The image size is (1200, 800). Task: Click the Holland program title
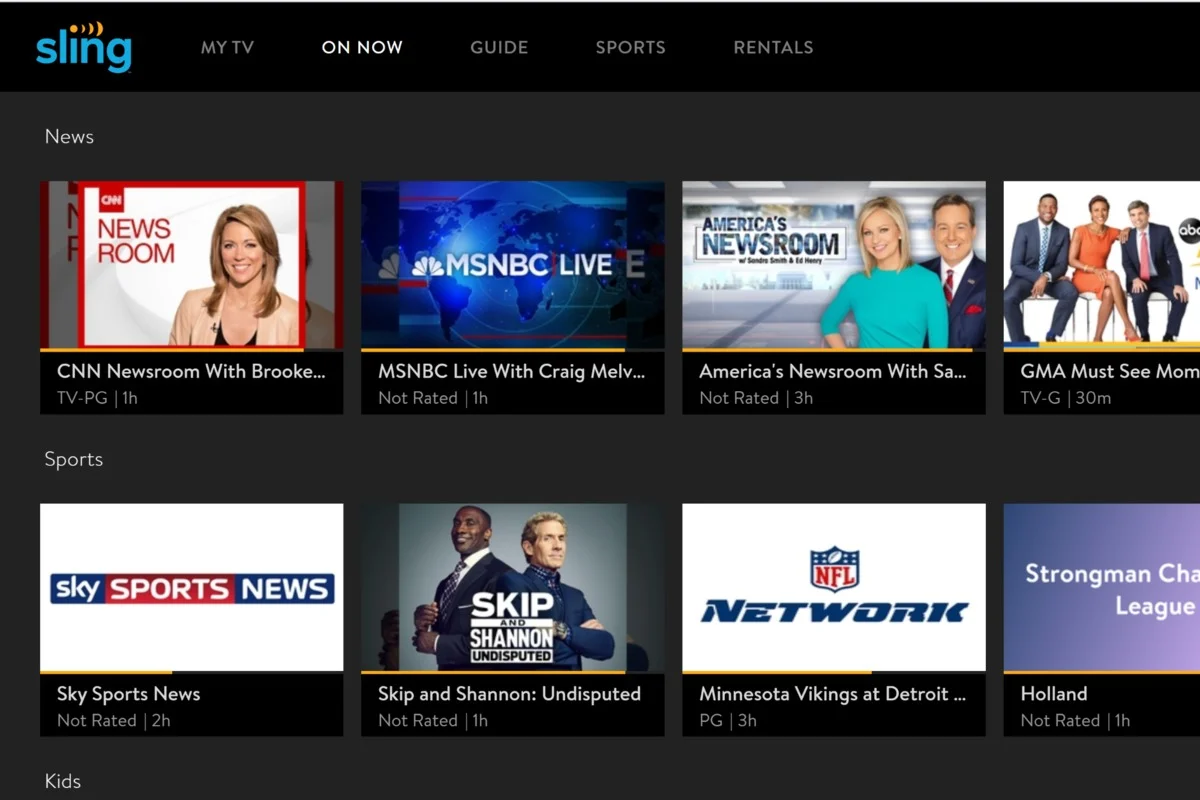1054,694
